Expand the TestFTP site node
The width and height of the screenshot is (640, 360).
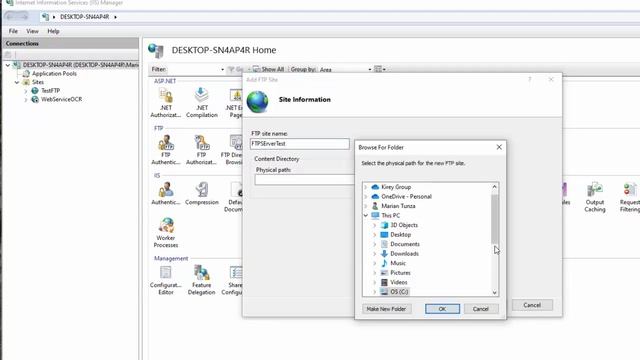click(x=26, y=91)
